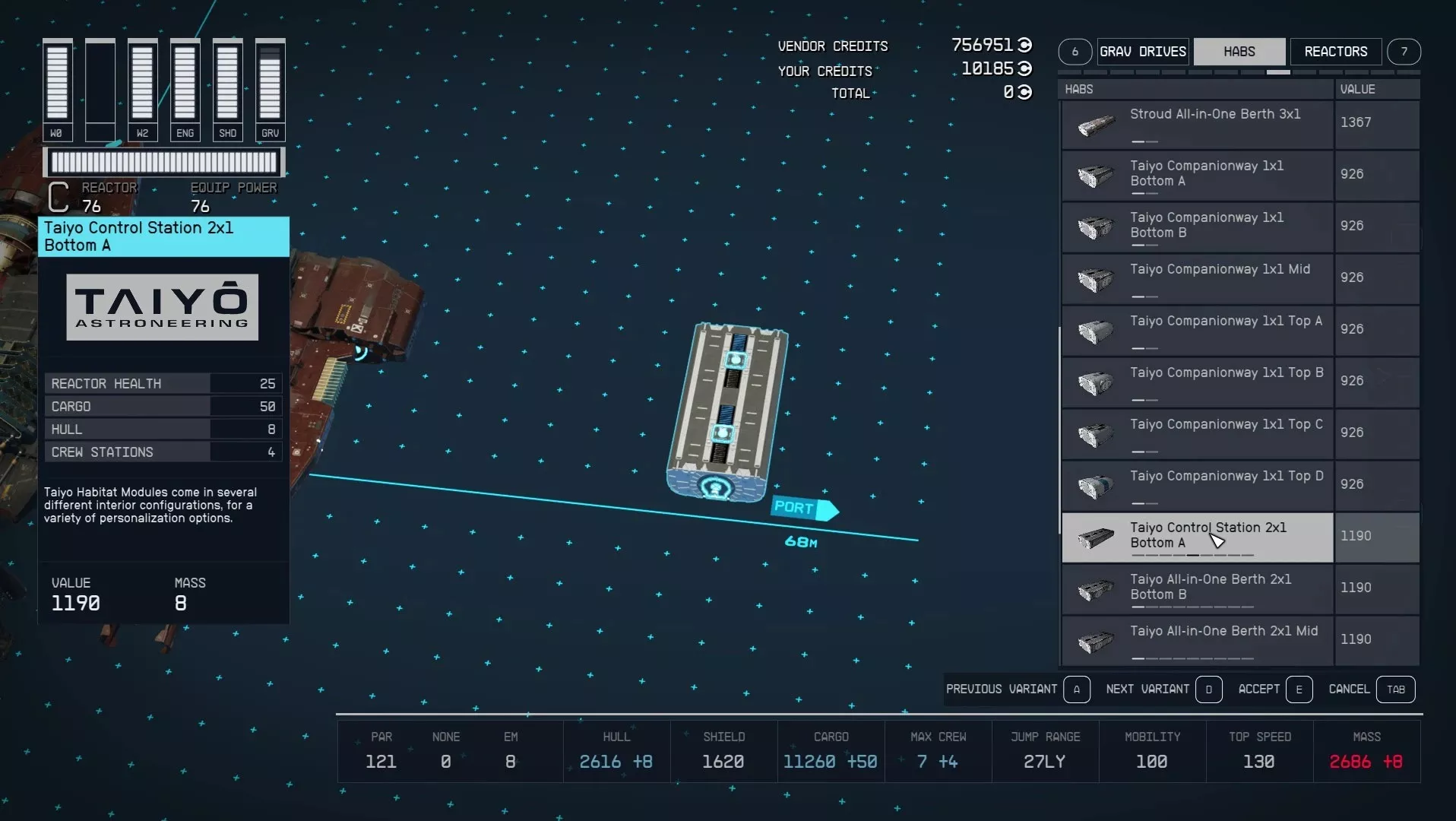Click the Taiyo Companionway 1x1 Top A module icon

click(1096, 331)
